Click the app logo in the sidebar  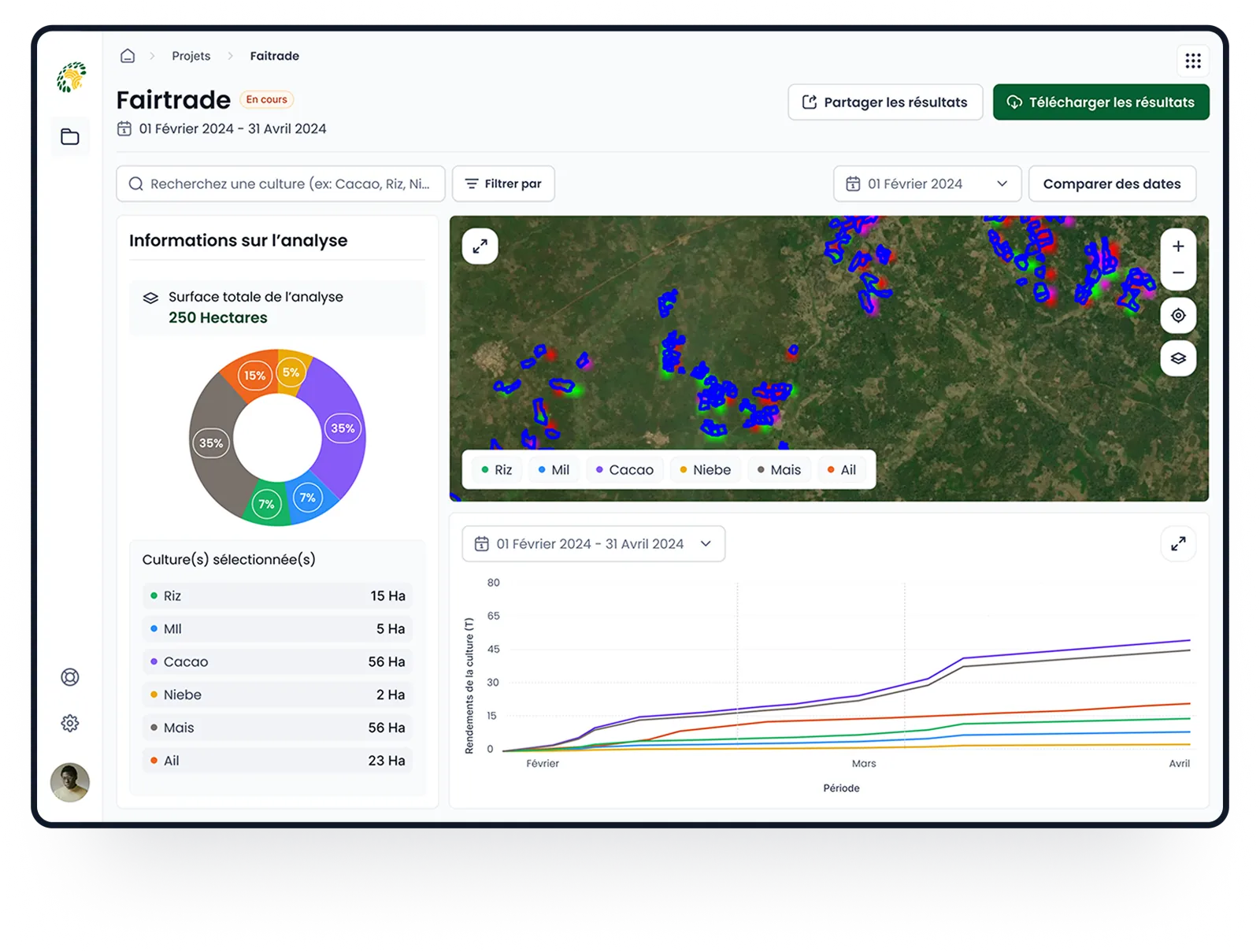coord(71,77)
